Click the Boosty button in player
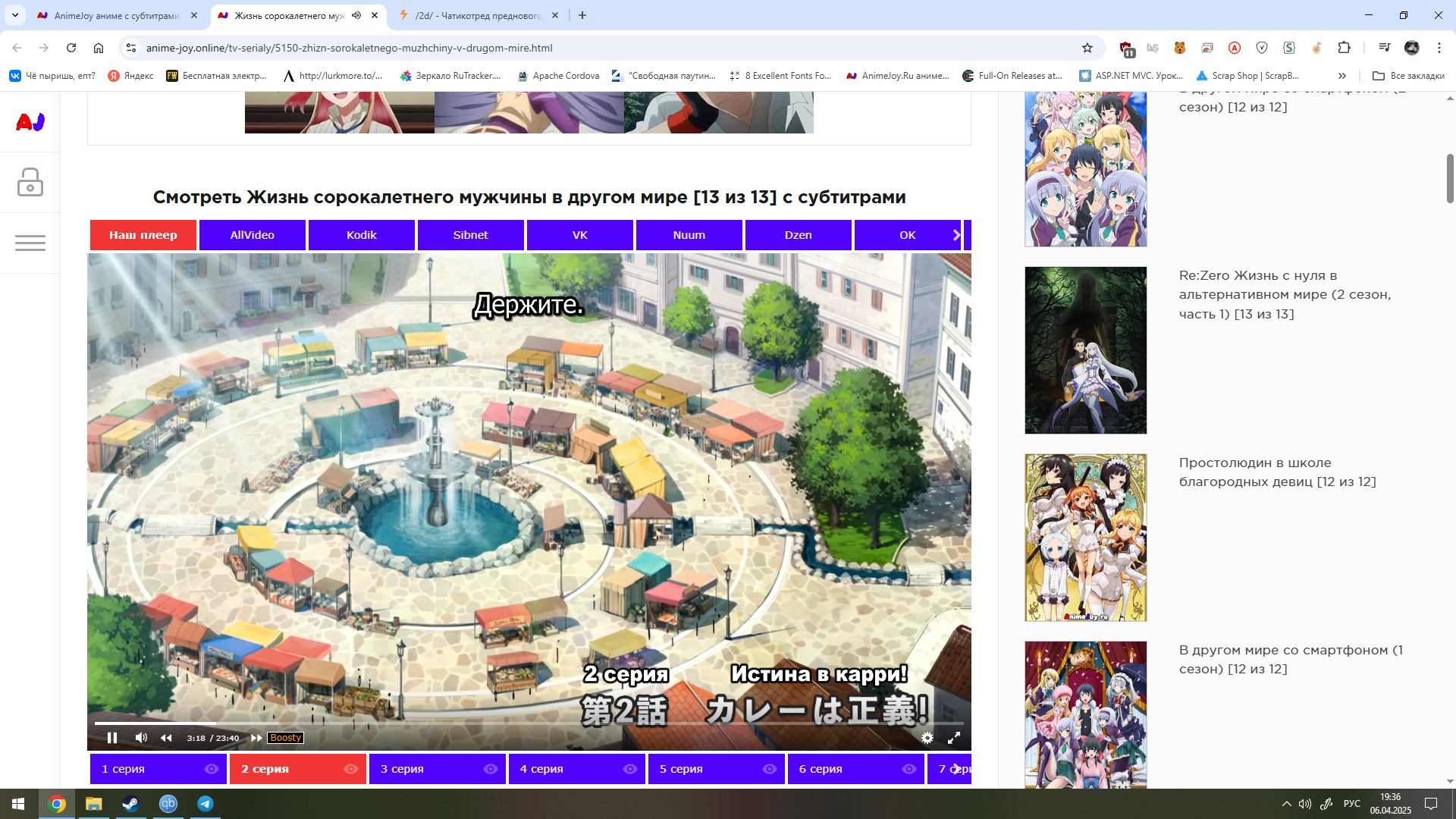 (x=286, y=738)
